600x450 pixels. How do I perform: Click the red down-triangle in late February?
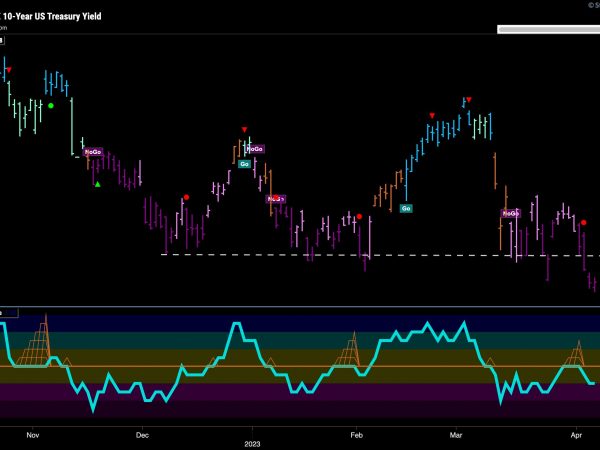[x=432, y=116]
